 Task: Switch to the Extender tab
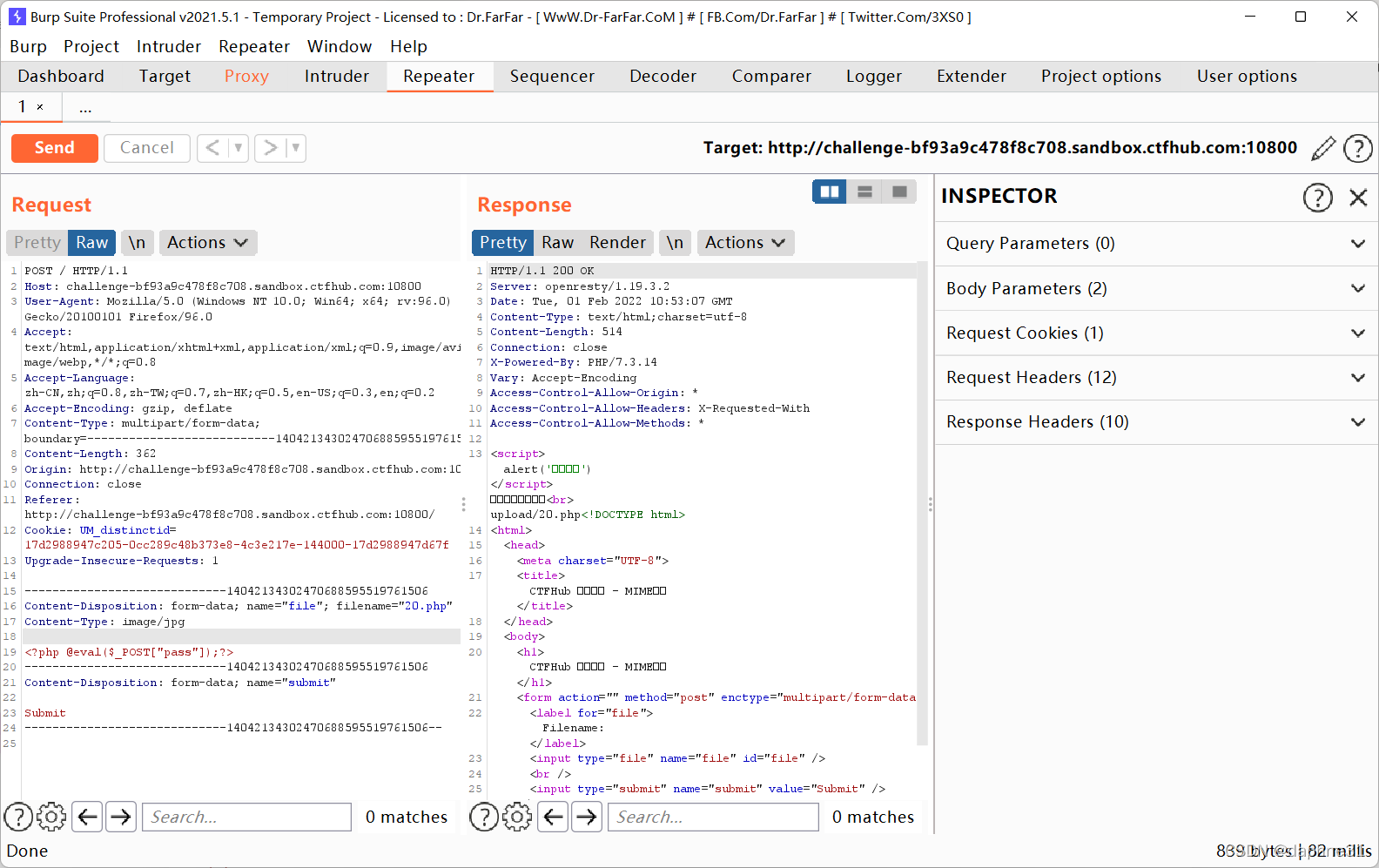tap(971, 77)
